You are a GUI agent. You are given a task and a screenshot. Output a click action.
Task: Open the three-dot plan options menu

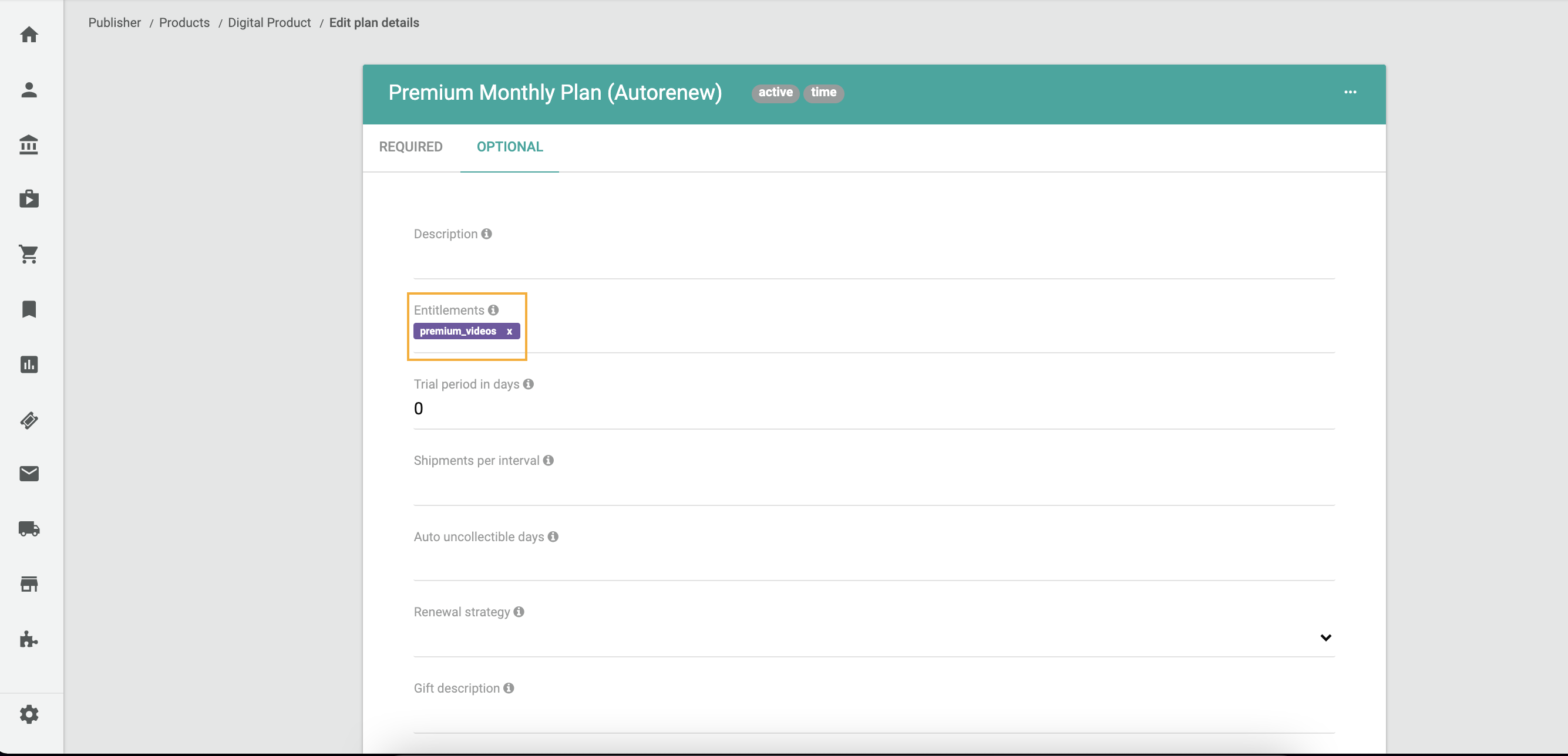coord(1350,93)
